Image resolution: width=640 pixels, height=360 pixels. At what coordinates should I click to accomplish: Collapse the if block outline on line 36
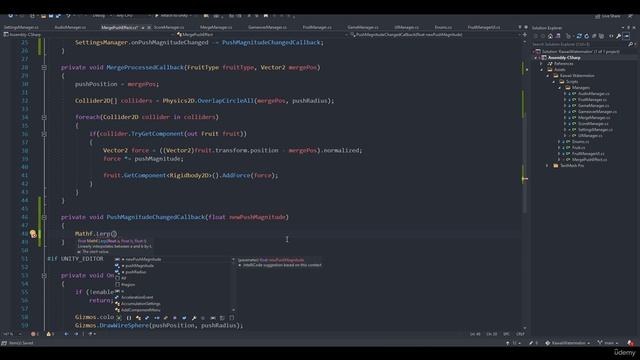coord(44,134)
